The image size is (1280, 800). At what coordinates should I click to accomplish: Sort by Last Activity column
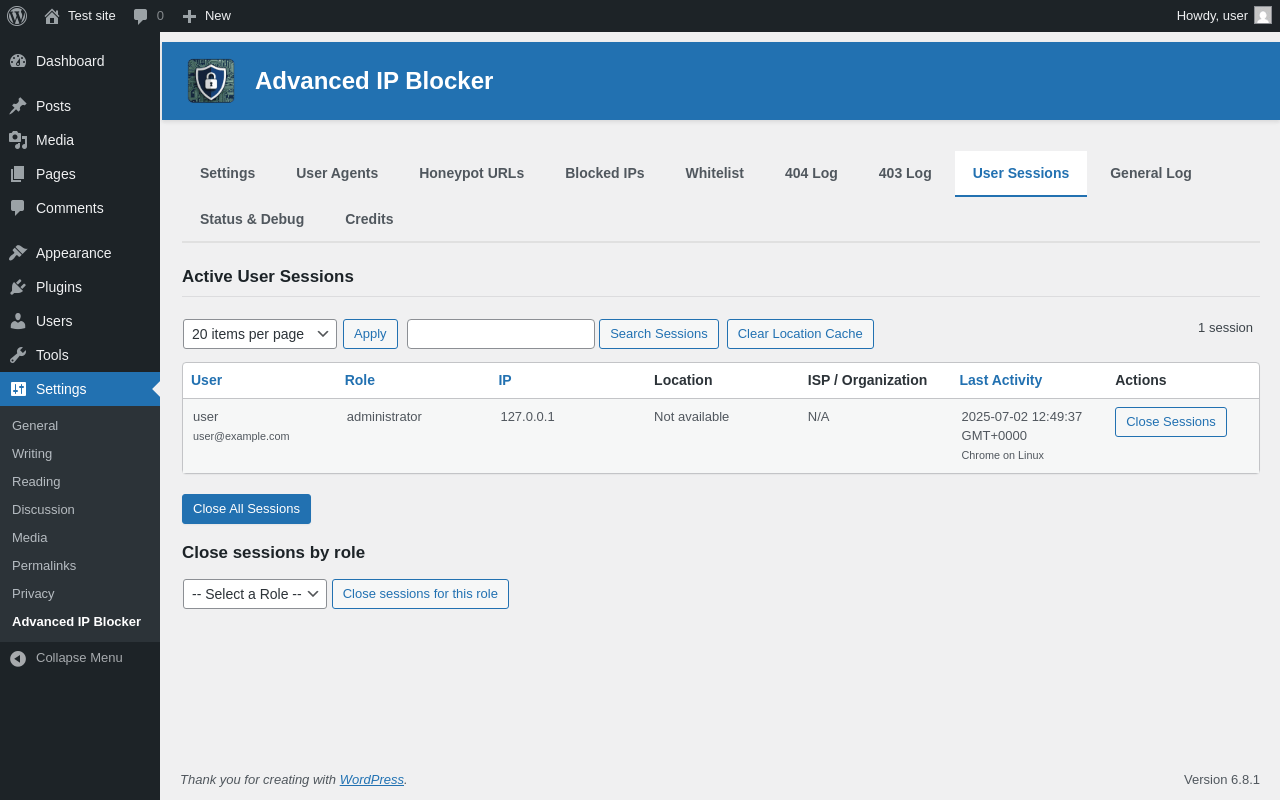coord(1001,380)
